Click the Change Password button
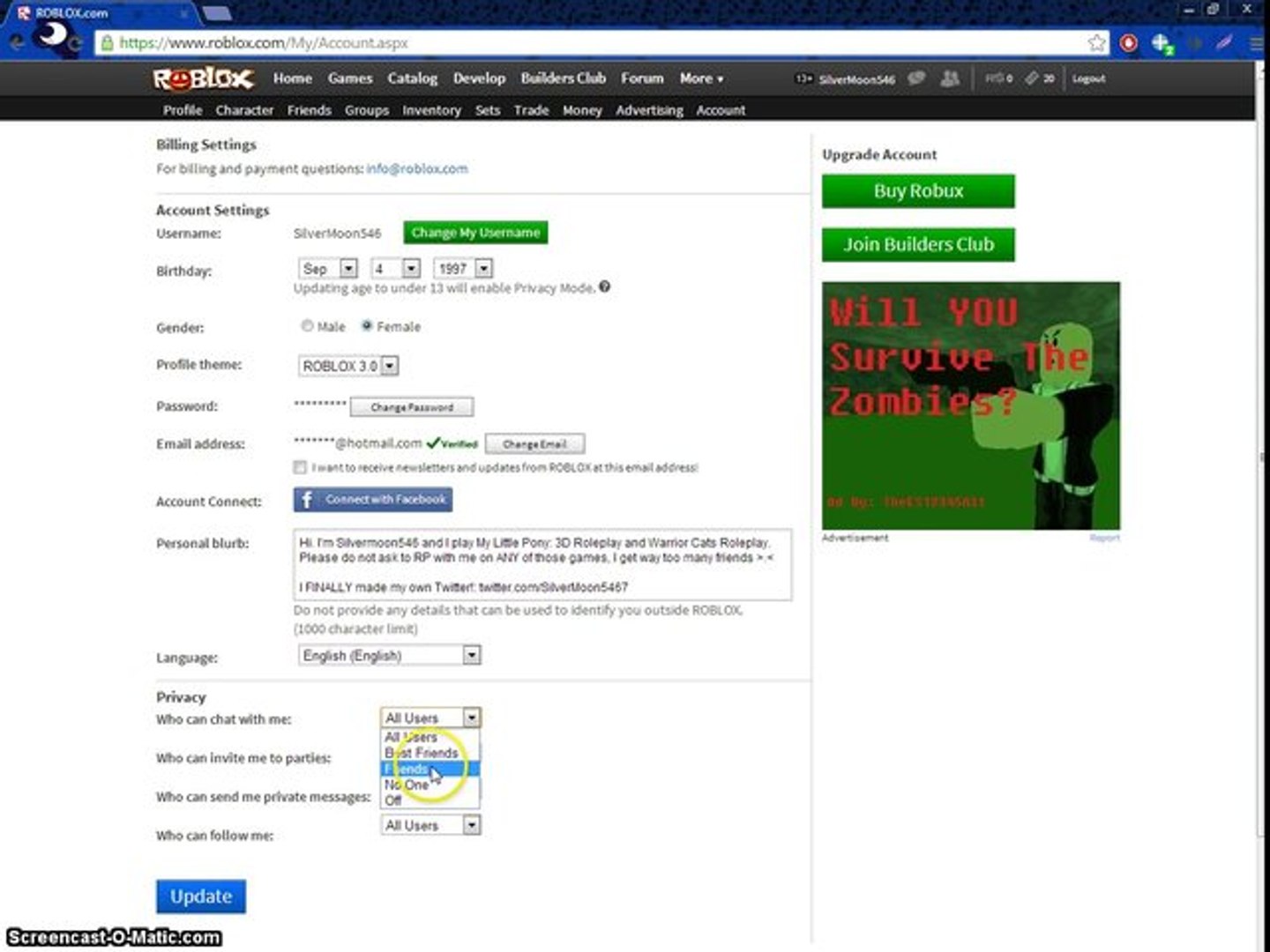This screenshot has height=952, width=1270. click(412, 407)
